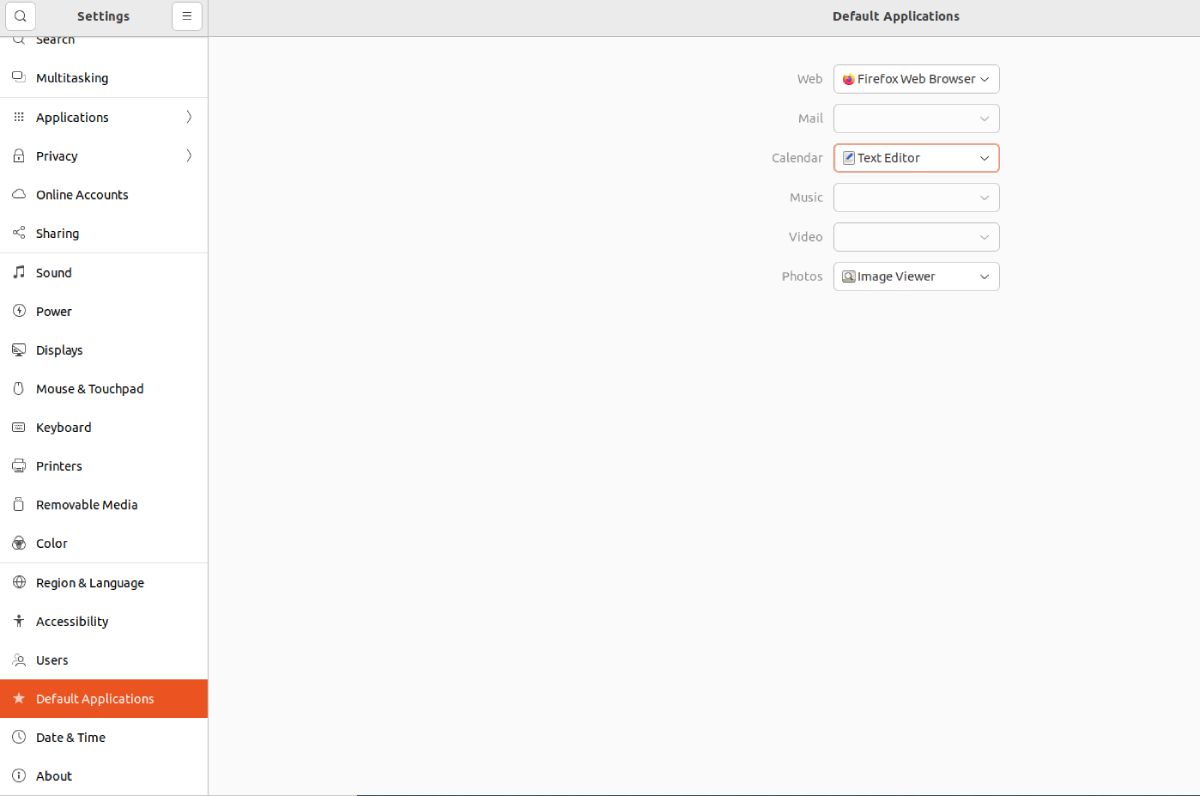The height and width of the screenshot is (796, 1200).
Task: Click the Removable Media drive icon
Action: click(x=18, y=505)
